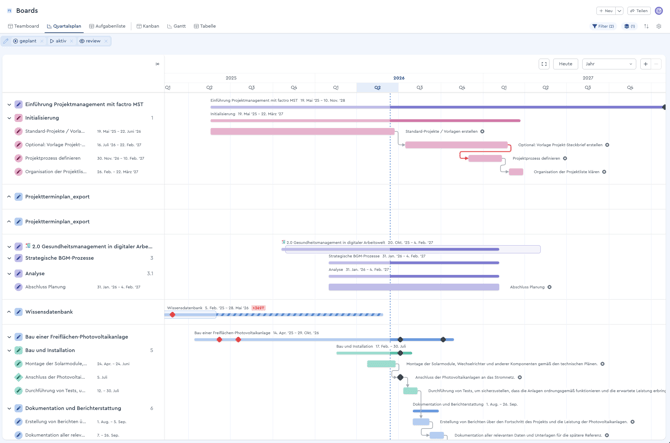Click the black milestone diamond for Anschluss
The image size is (670, 443).
coord(400,377)
